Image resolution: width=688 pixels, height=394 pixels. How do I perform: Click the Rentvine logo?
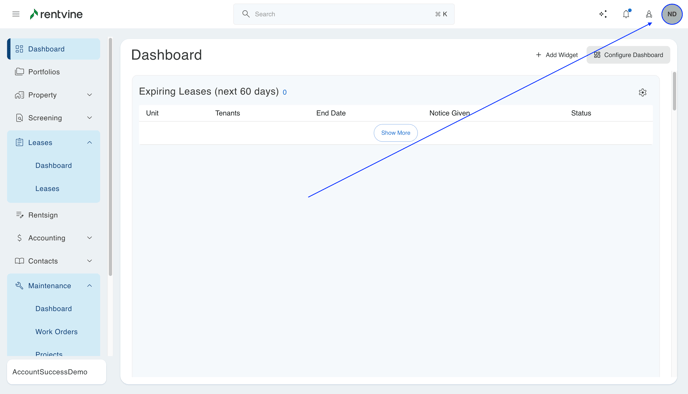[x=56, y=14]
